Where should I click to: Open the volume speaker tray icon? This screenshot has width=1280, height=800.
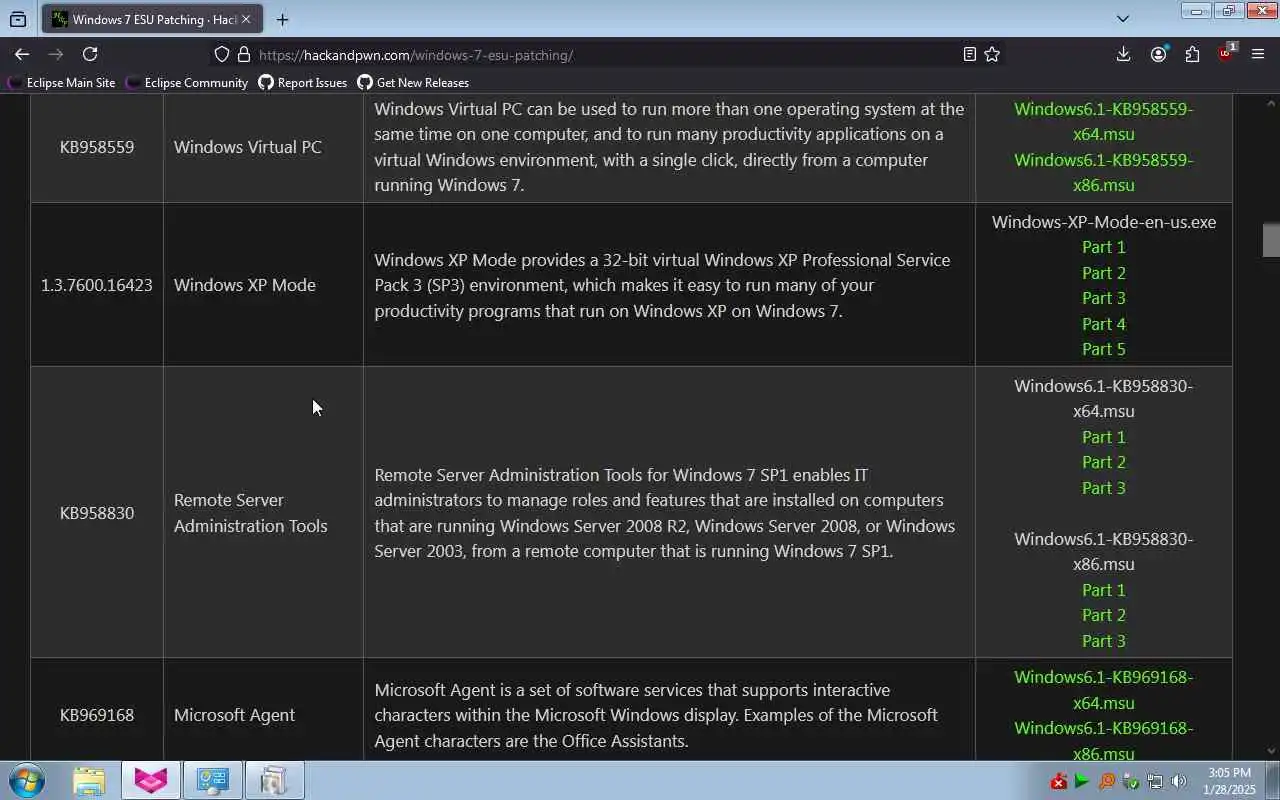(1179, 782)
